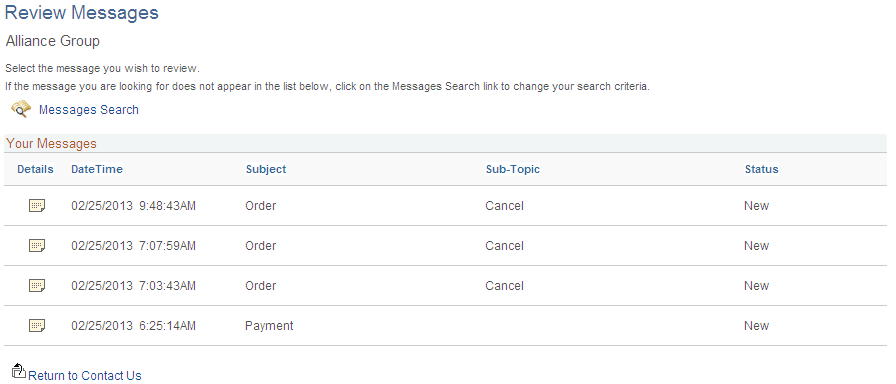This screenshot has width=896, height=384.
Task: Click the Alliance Group subheading
Action: (x=53, y=41)
